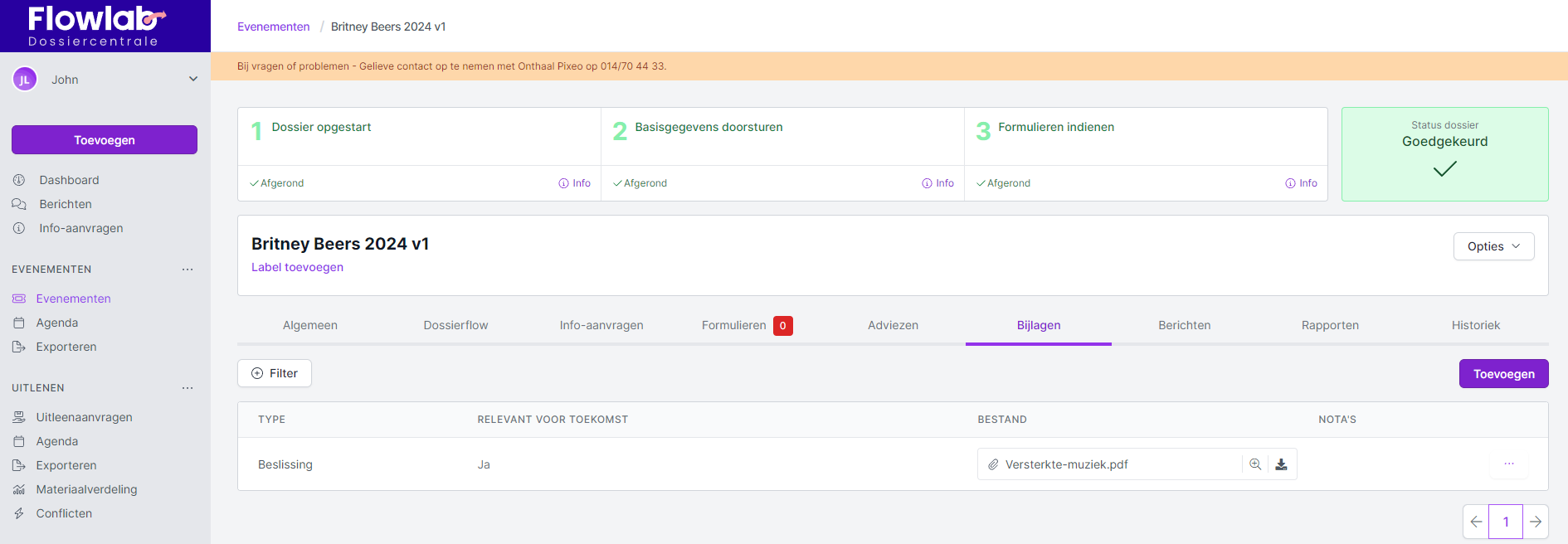Open the Opties dropdown
The width and height of the screenshot is (1568, 544).
(1493, 246)
